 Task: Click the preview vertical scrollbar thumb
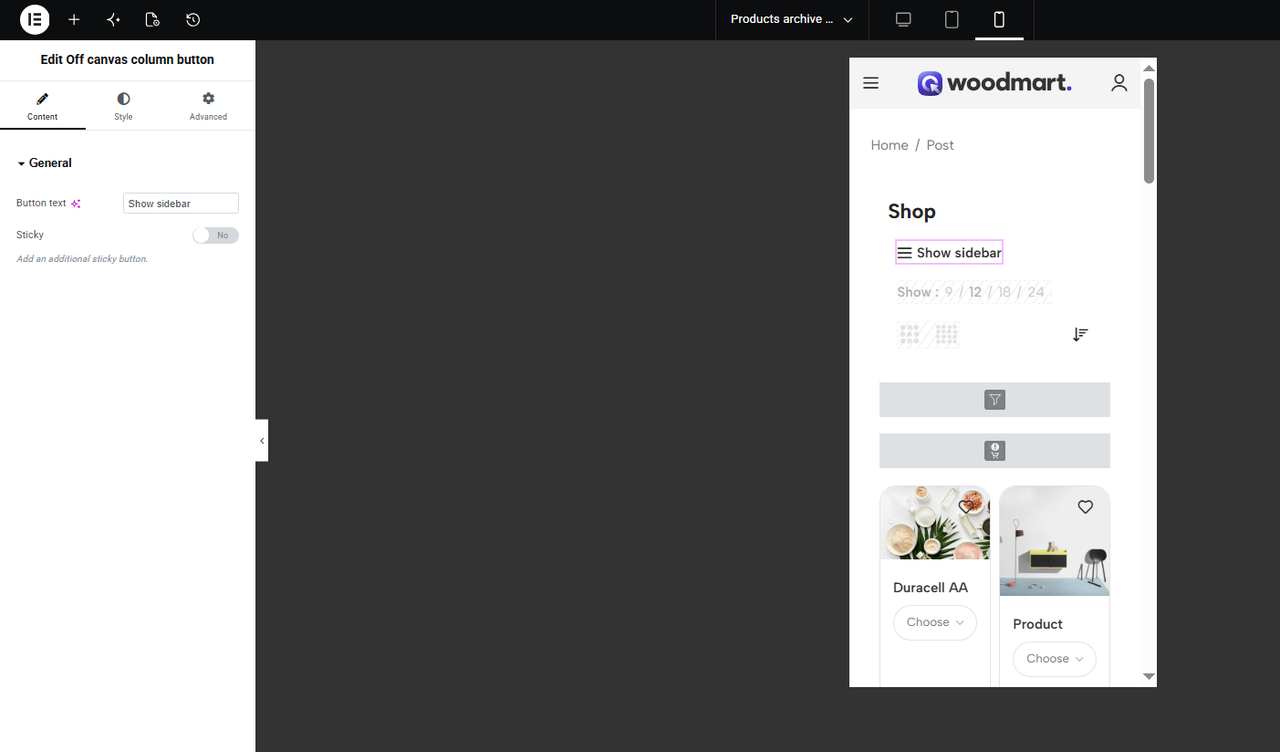[1149, 130]
